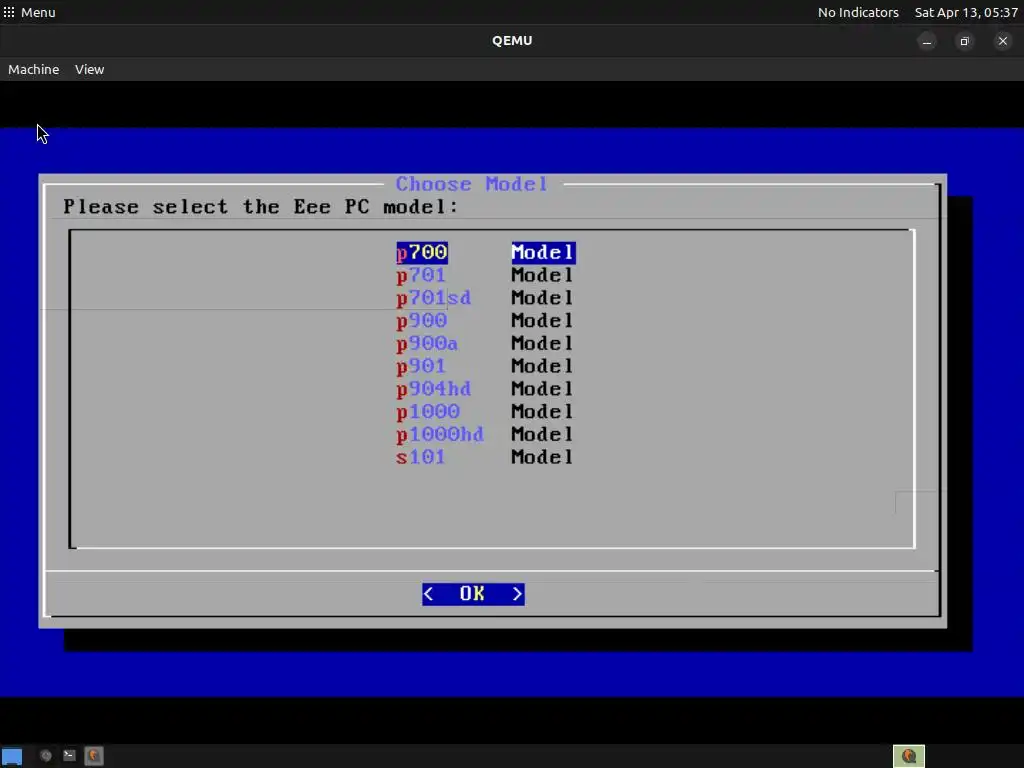Maximize the QEMU window
The height and width of the screenshot is (768, 1024).
coord(965,41)
